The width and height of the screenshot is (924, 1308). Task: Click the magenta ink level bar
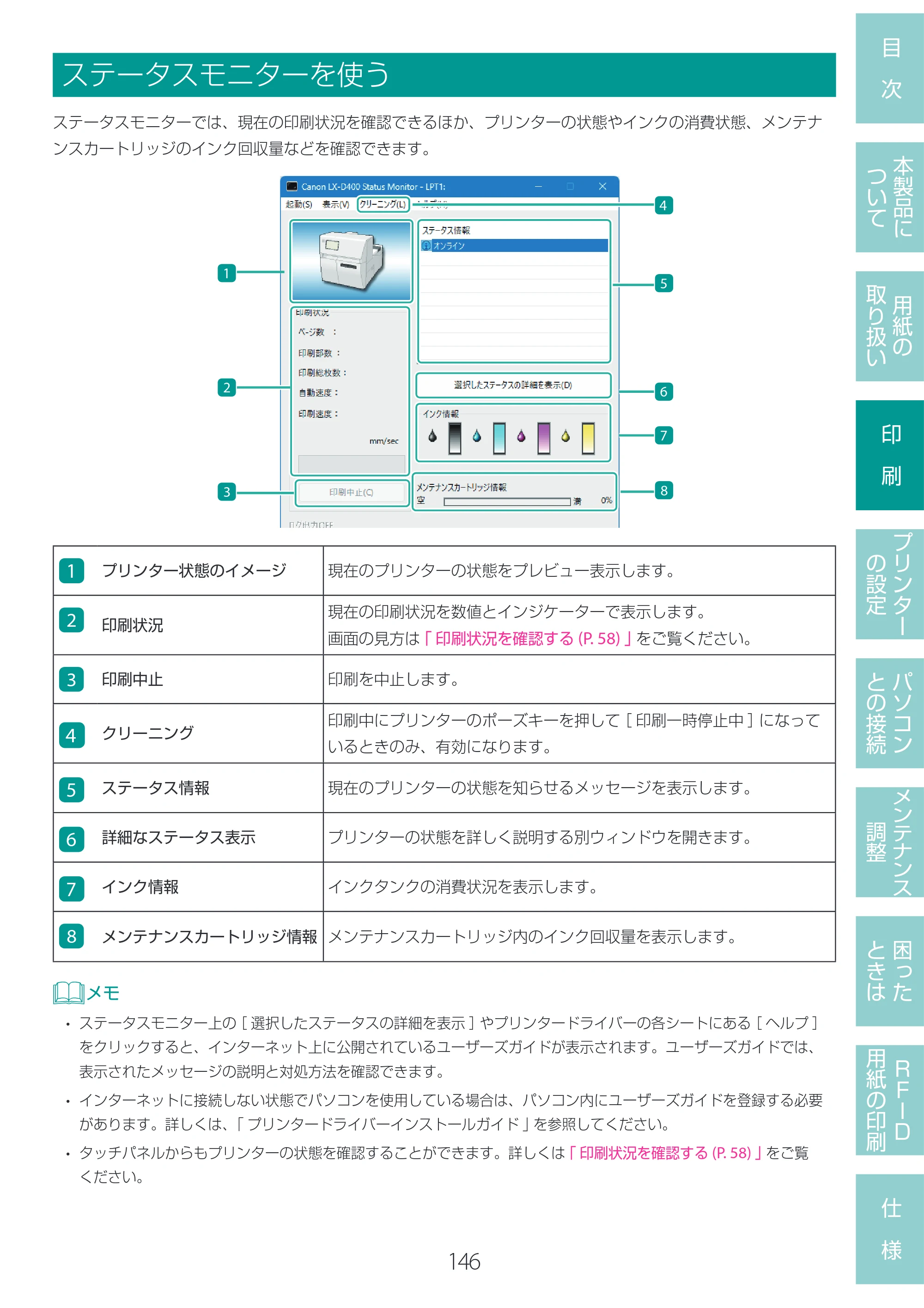pyautogui.click(x=544, y=438)
